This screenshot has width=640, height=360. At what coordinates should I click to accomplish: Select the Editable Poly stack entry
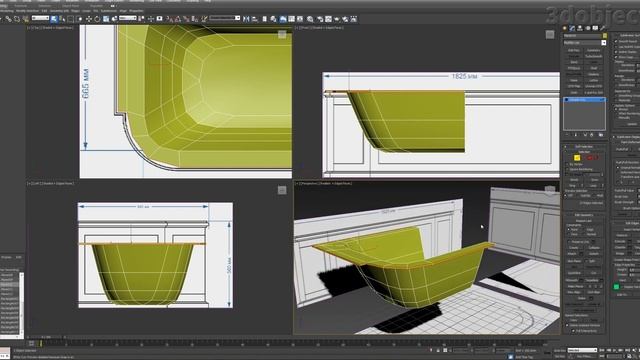(584, 100)
